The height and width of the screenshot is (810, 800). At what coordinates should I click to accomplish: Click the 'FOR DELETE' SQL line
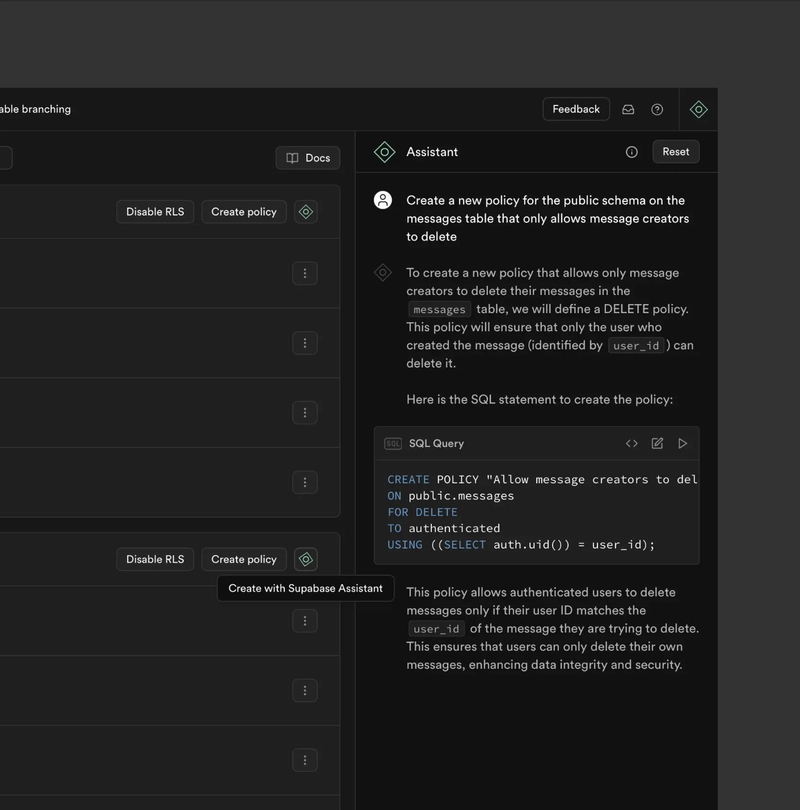coord(422,512)
